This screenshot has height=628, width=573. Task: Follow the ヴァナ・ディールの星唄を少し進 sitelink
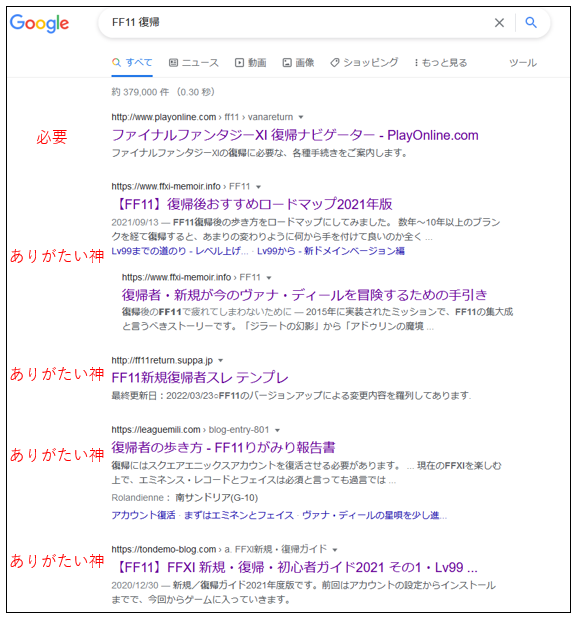point(374,515)
